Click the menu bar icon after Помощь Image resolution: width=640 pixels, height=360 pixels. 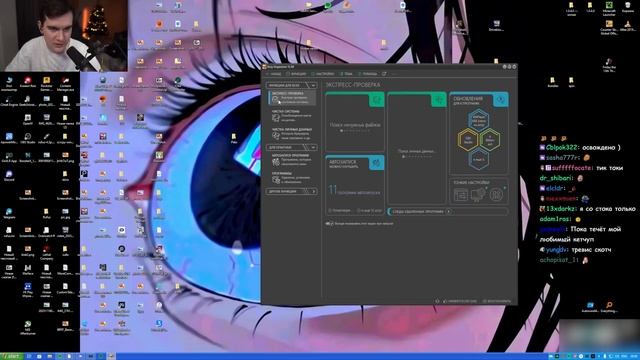click(384, 74)
